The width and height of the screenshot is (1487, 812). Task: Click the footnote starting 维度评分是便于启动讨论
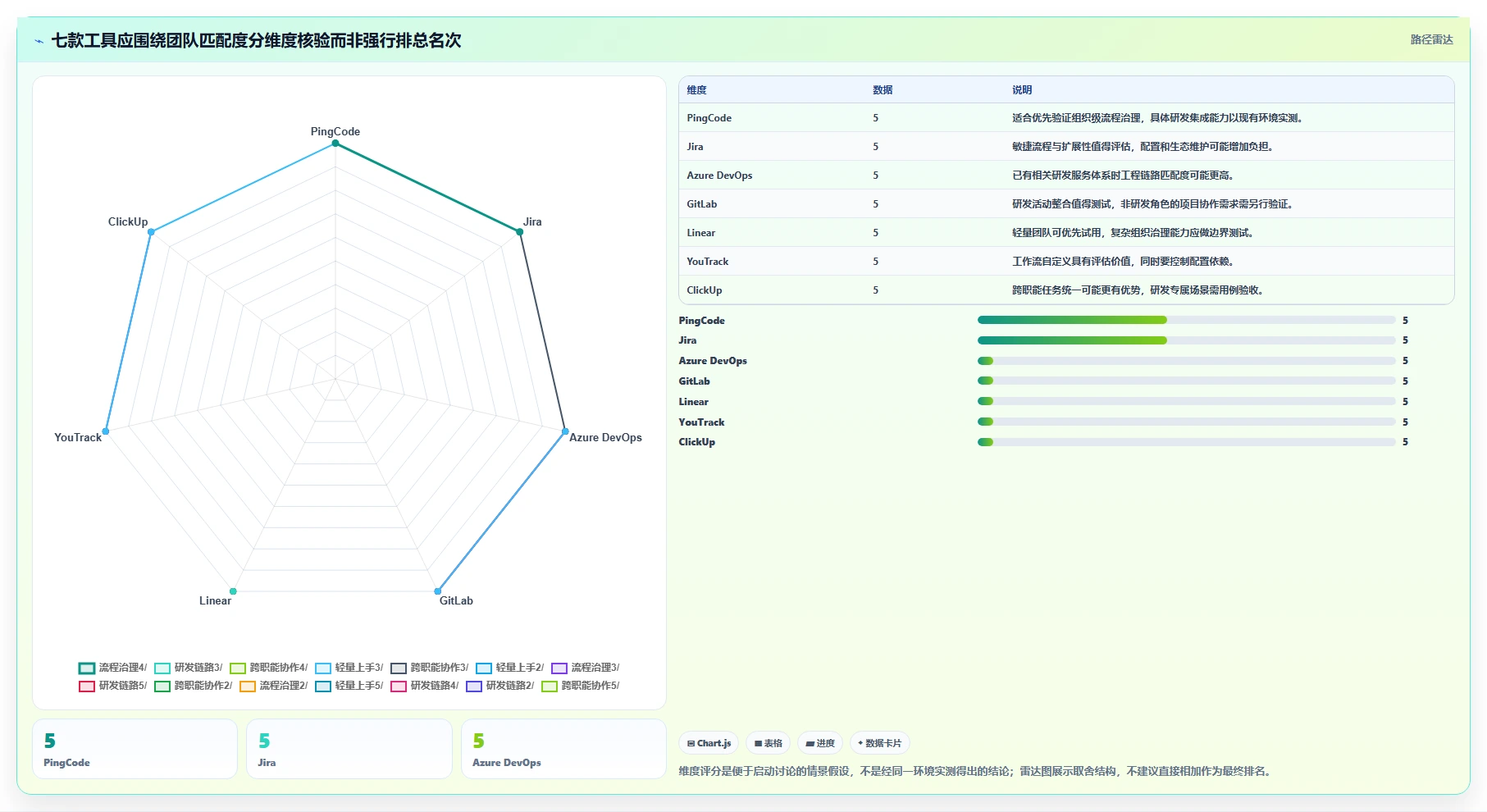click(x=976, y=771)
